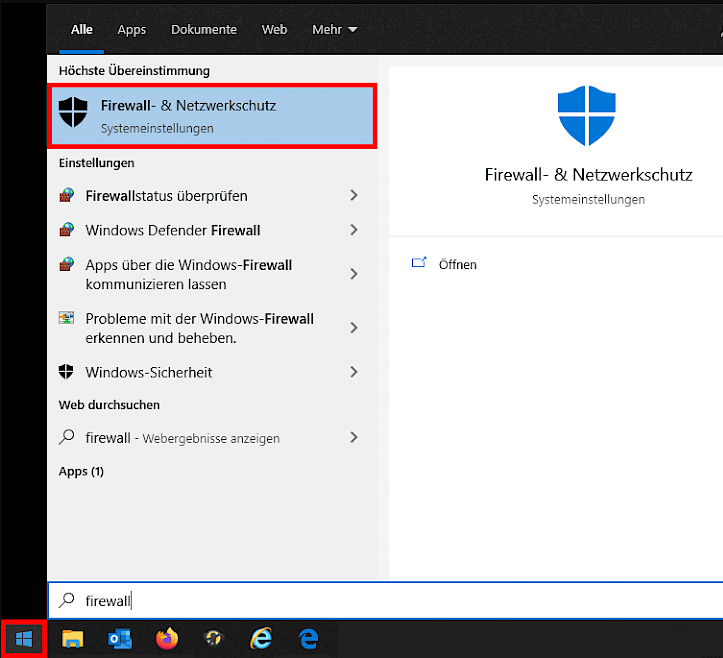This screenshot has width=723, height=658.
Task: Expand Probleme mit der Windows-Firewall chevron
Action: (x=354, y=328)
